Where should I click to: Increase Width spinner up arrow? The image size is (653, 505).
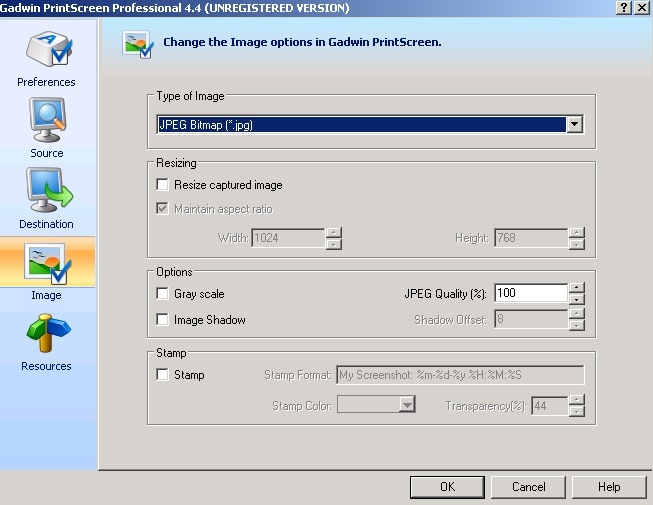(334, 232)
